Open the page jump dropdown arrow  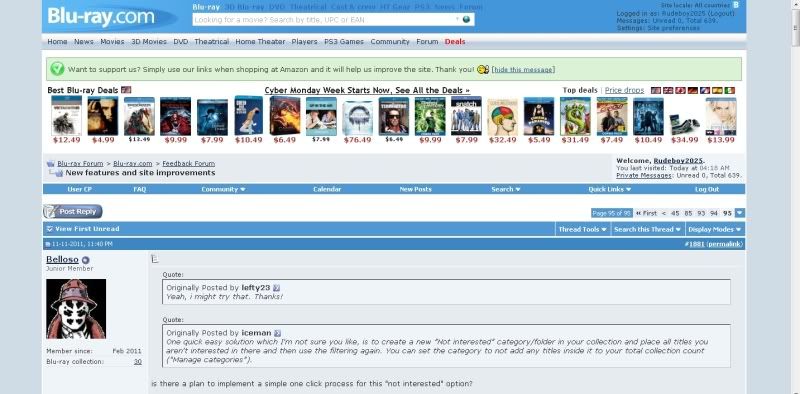pyautogui.click(x=740, y=213)
